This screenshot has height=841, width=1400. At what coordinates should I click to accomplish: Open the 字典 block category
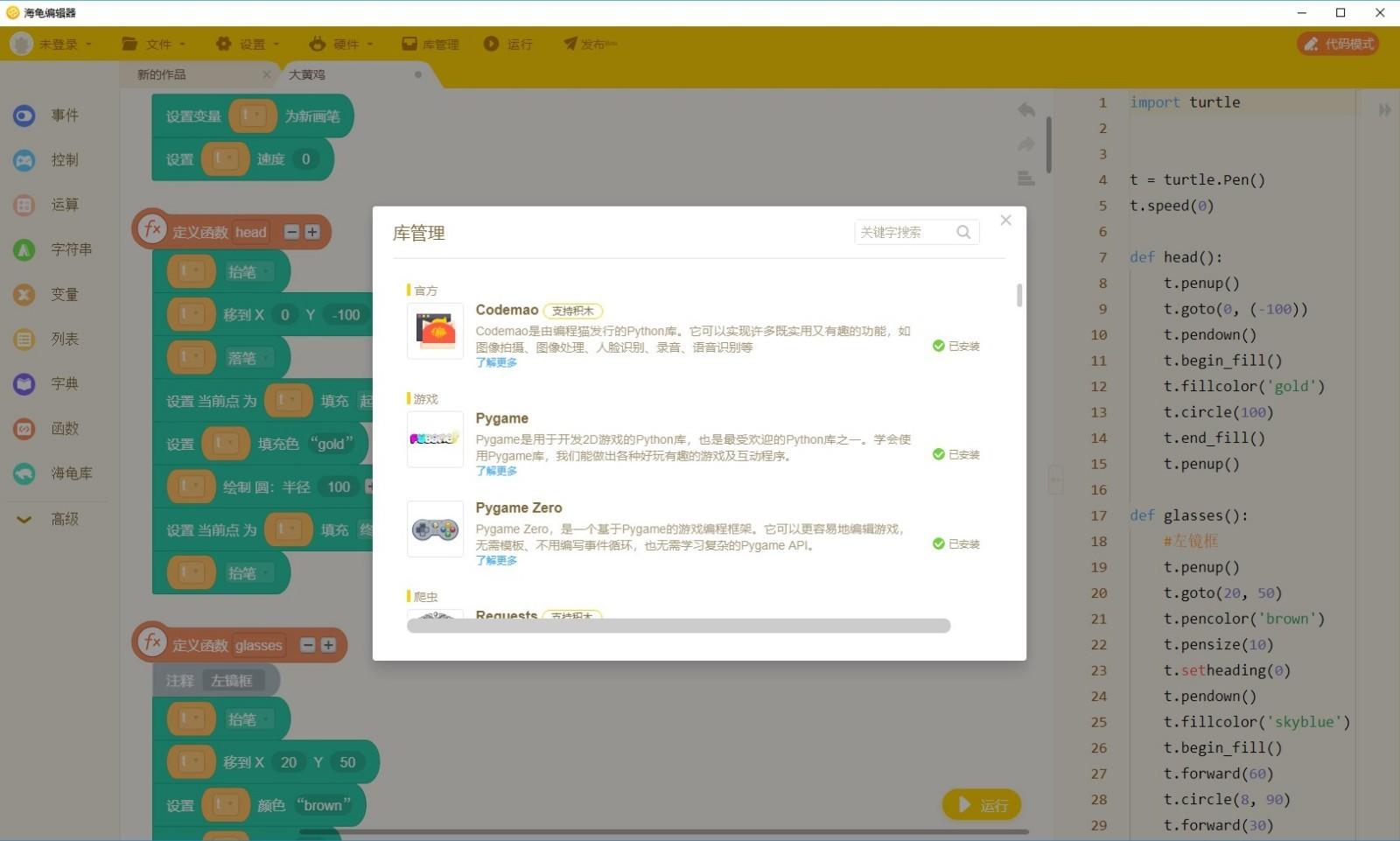coord(47,383)
